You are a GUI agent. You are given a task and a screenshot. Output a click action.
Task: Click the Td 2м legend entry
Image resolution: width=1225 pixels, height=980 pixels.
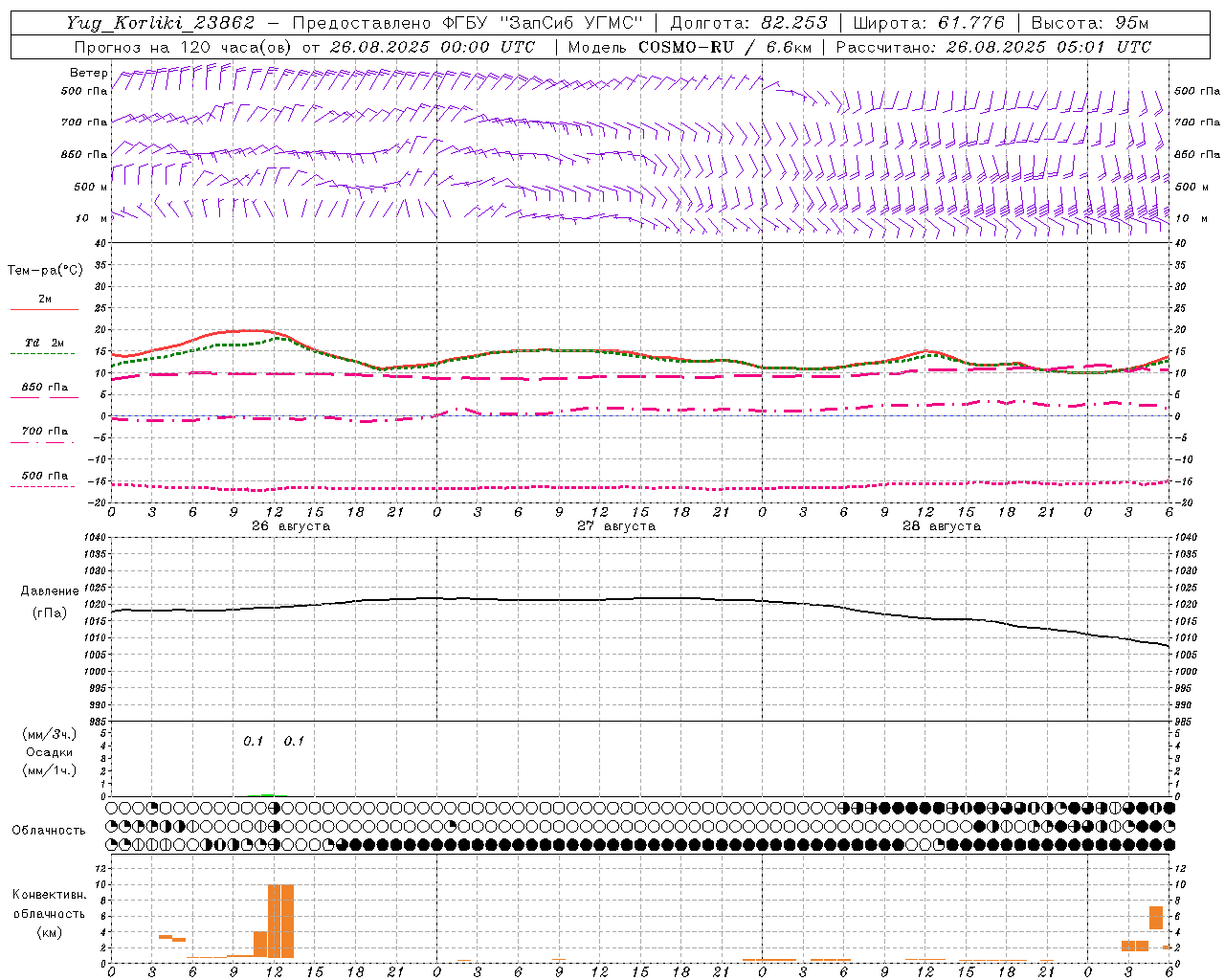(x=45, y=343)
